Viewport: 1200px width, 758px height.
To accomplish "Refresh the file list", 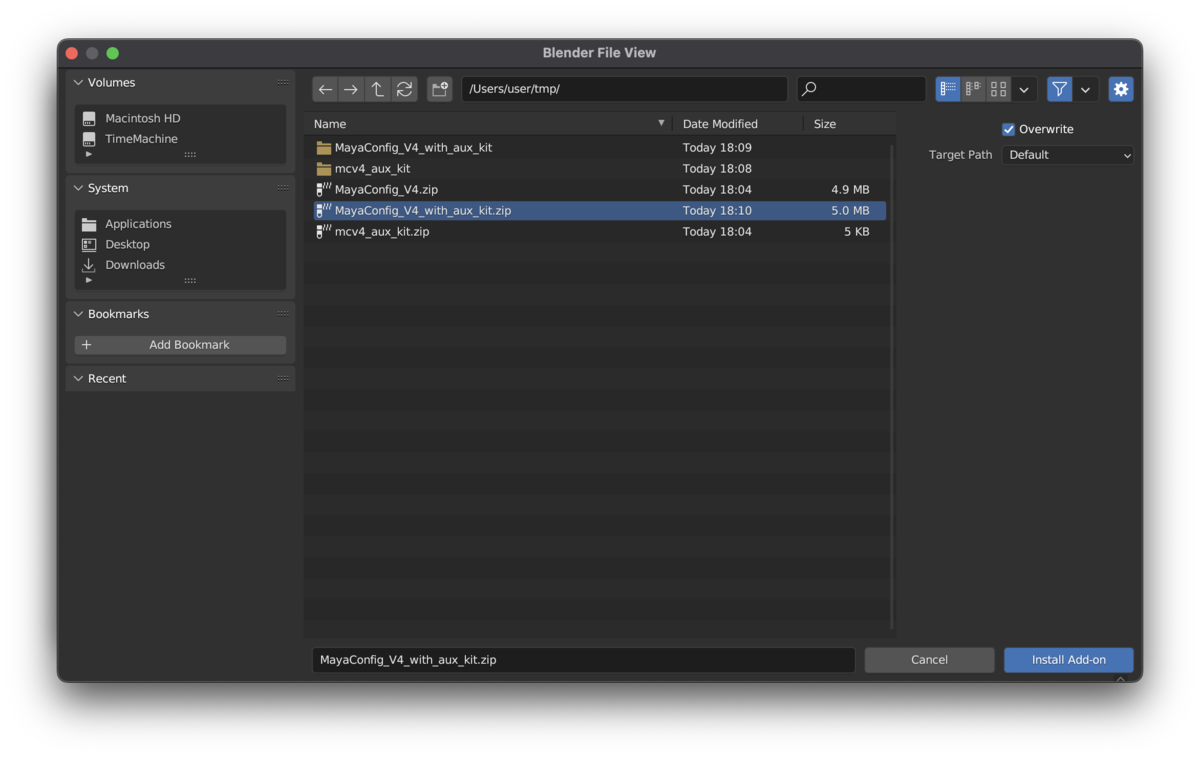I will [x=404, y=89].
